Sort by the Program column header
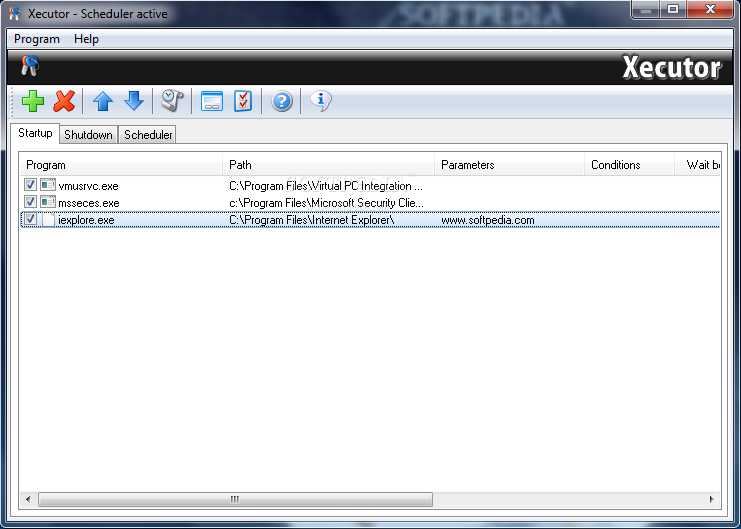The width and height of the screenshot is (741, 529). point(121,165)
